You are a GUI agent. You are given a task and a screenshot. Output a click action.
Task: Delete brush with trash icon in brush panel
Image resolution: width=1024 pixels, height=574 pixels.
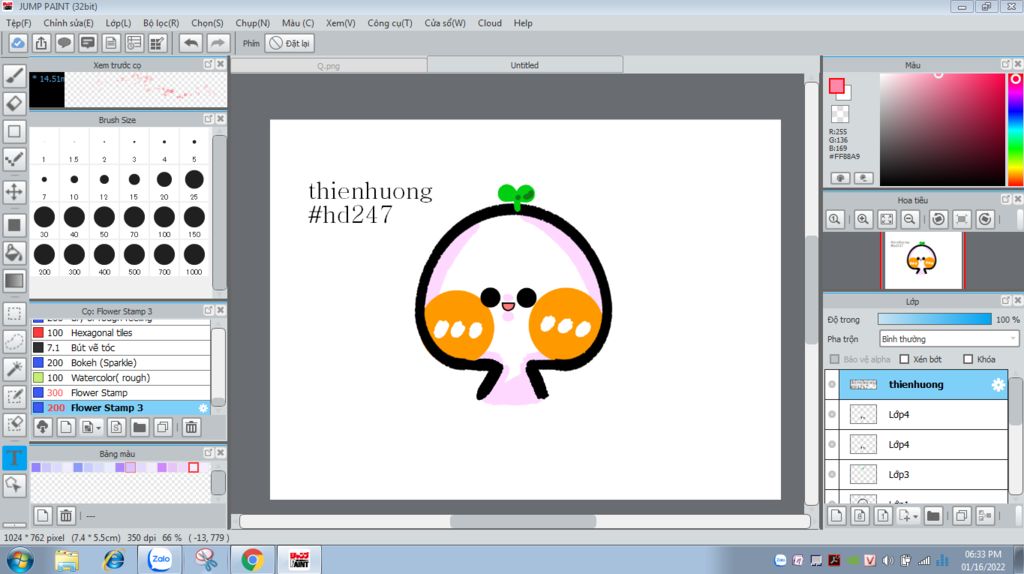(191, 428)
